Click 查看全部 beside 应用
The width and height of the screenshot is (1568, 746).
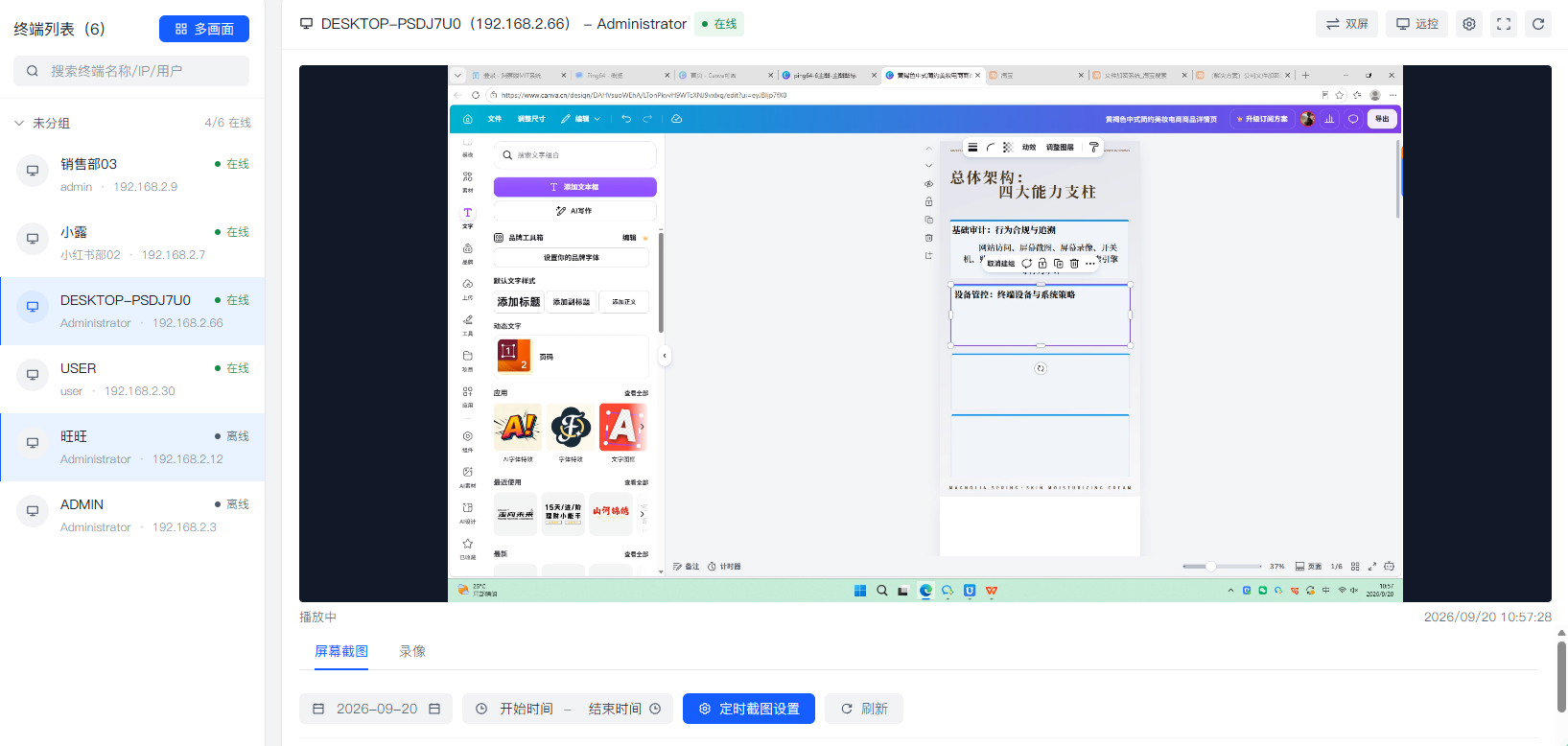point(637,393)
